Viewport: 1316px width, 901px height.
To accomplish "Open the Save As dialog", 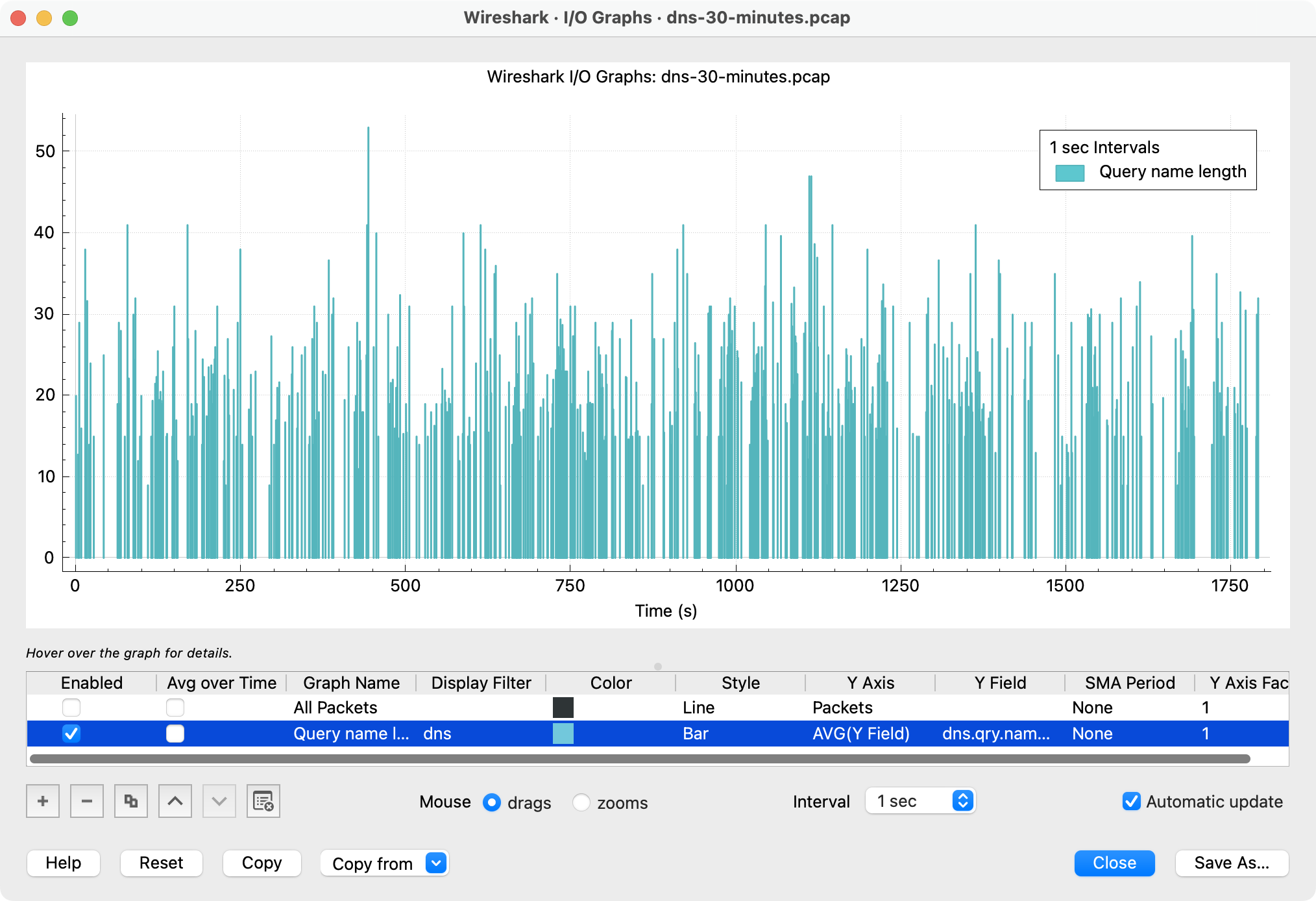I will click(1231, 863).
